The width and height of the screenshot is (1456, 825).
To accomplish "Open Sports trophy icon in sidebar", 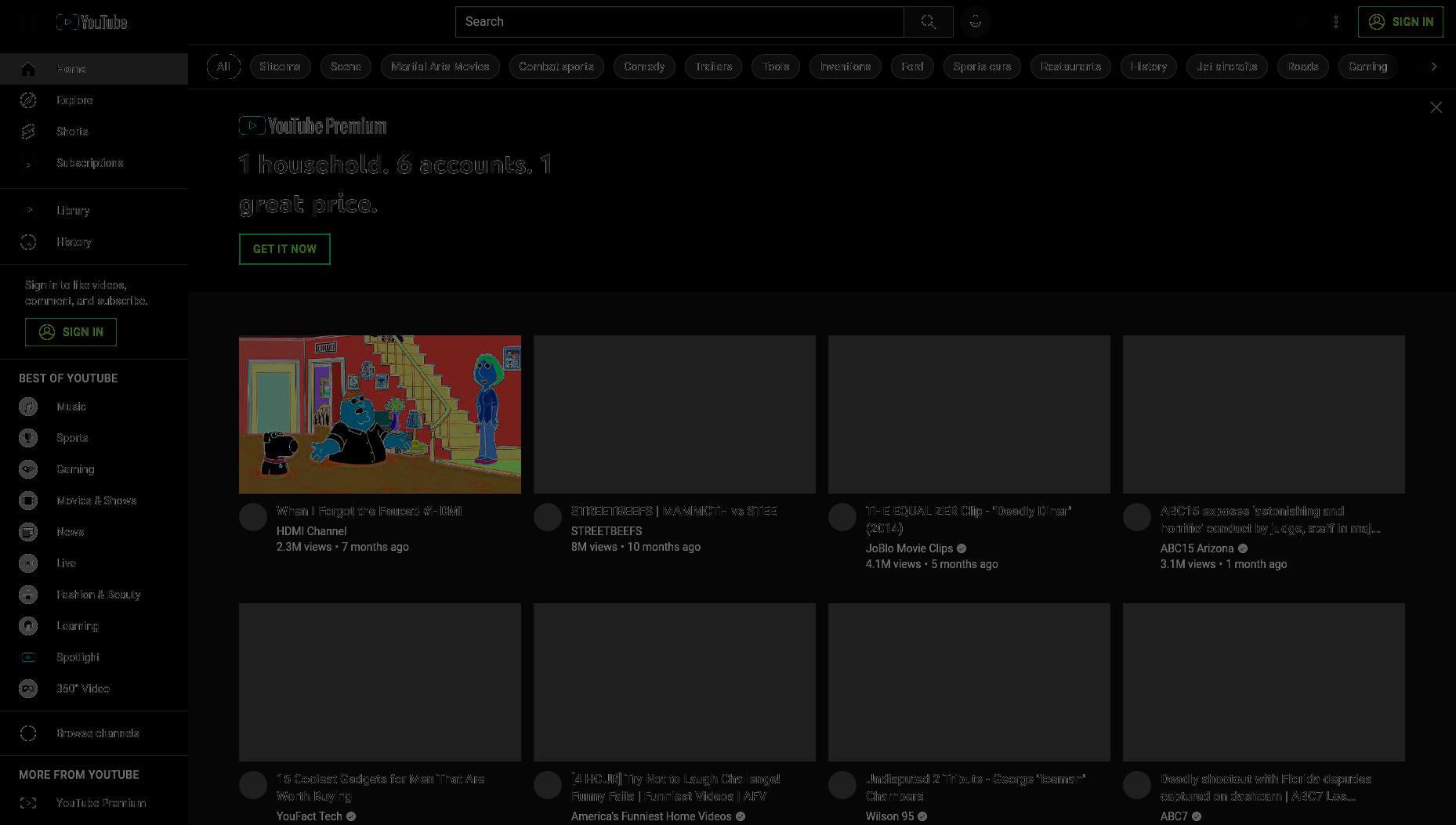I will point(28,438).
